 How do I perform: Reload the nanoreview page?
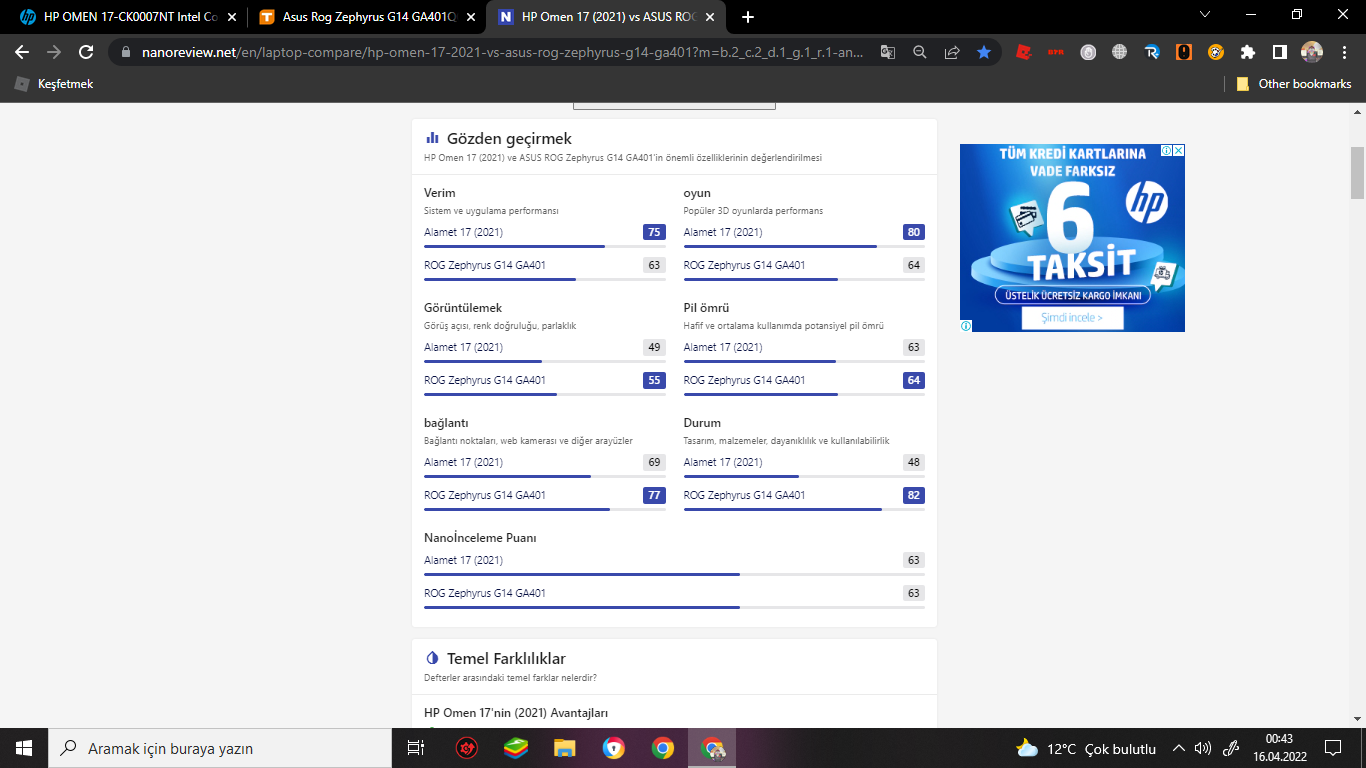coord(86,52)
